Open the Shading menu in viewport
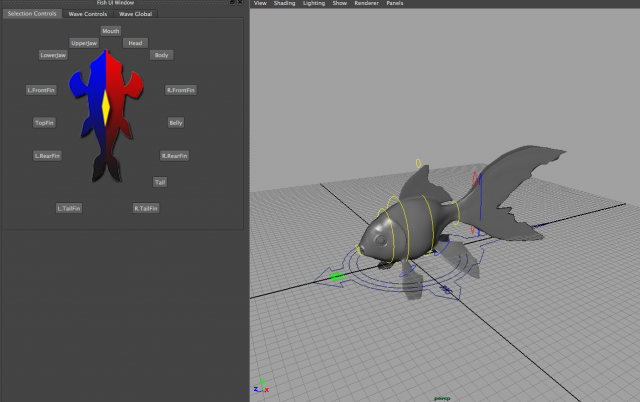Image resolution: width=640 pixels, height=402 pixels. (x=283, y=4)
